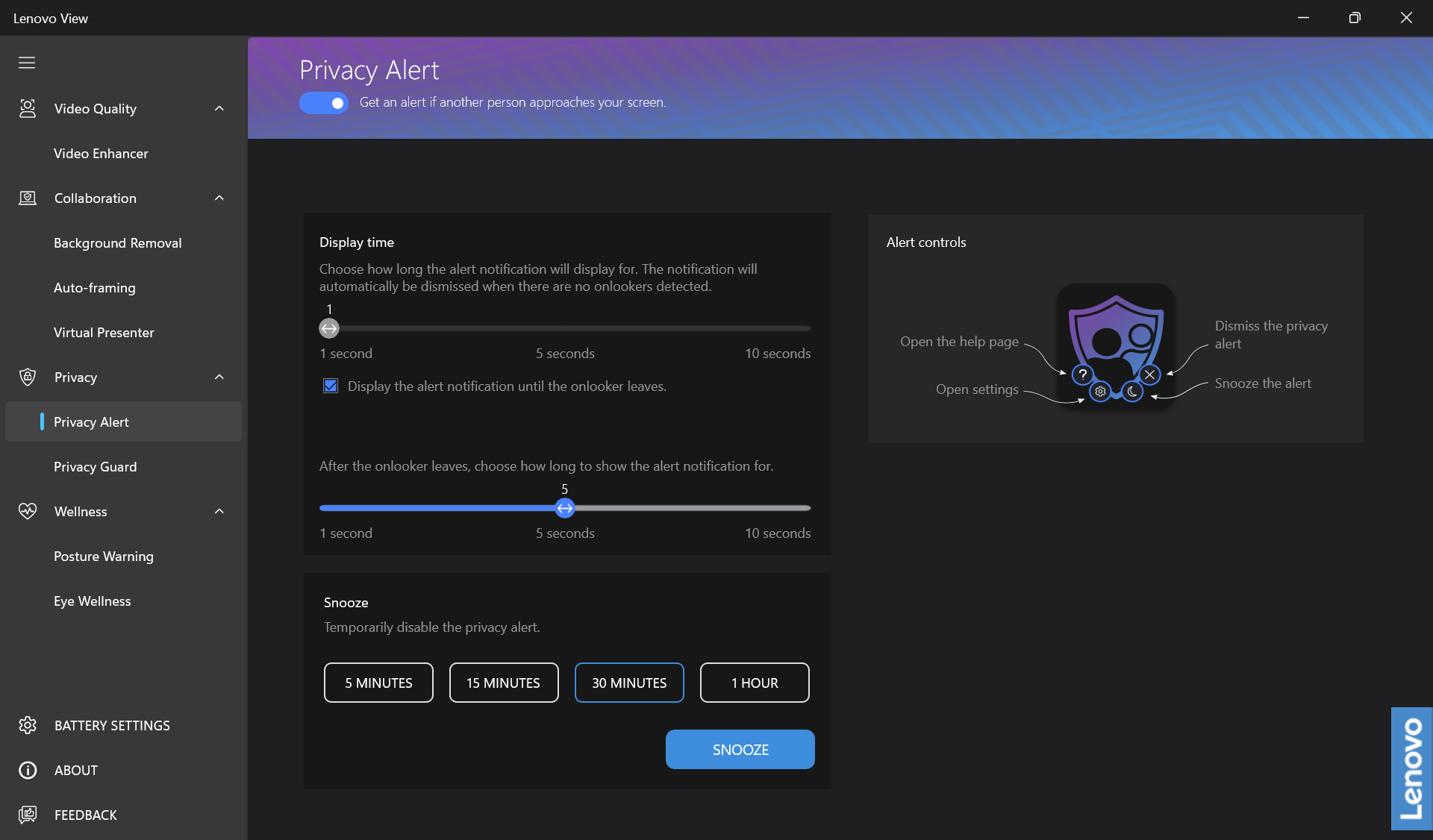Click the settings gear in alert illustration

coord(1100,391)
